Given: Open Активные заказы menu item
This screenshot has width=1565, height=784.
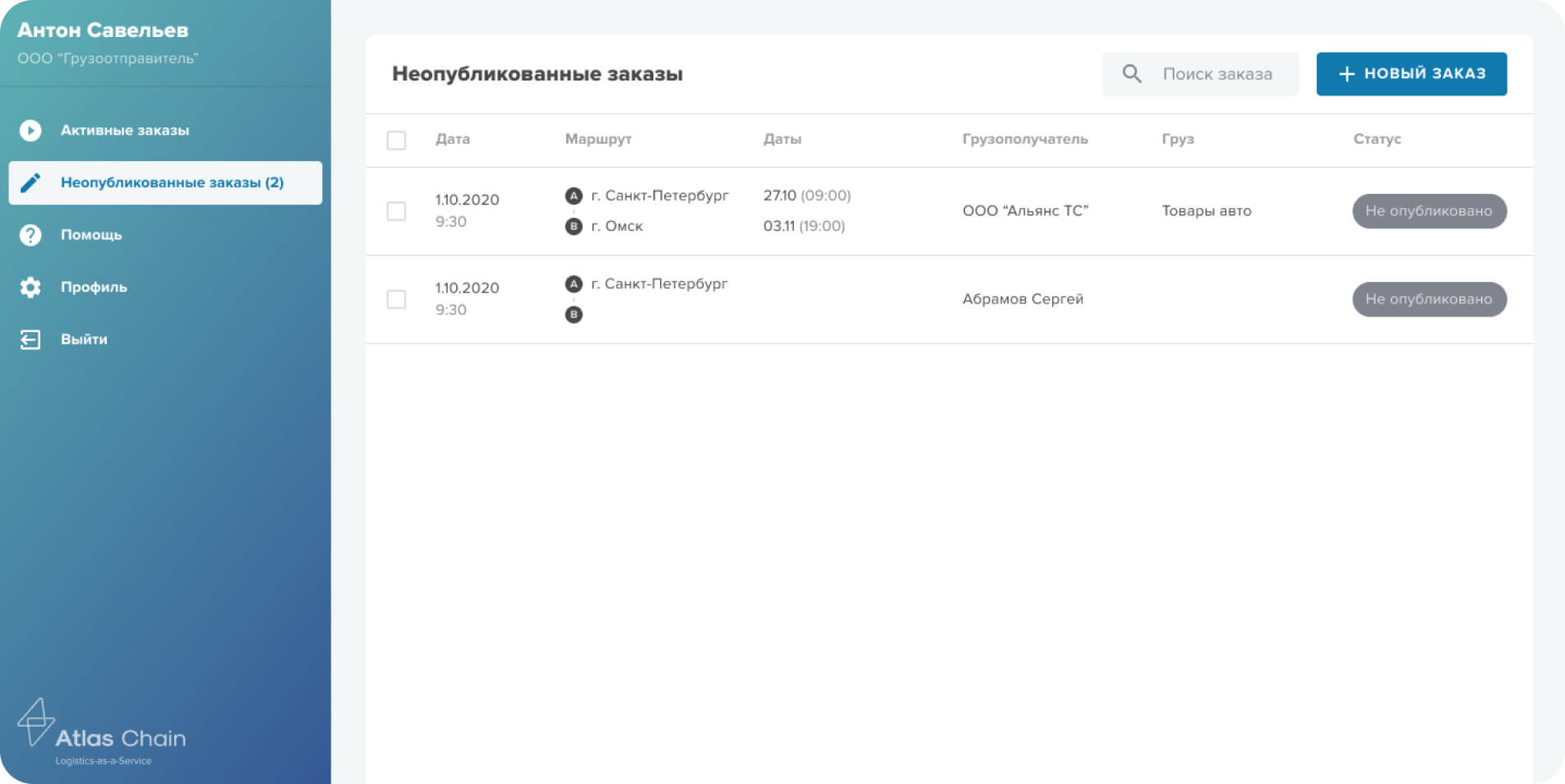Looking at the screenshot, I should pos(125,131).
